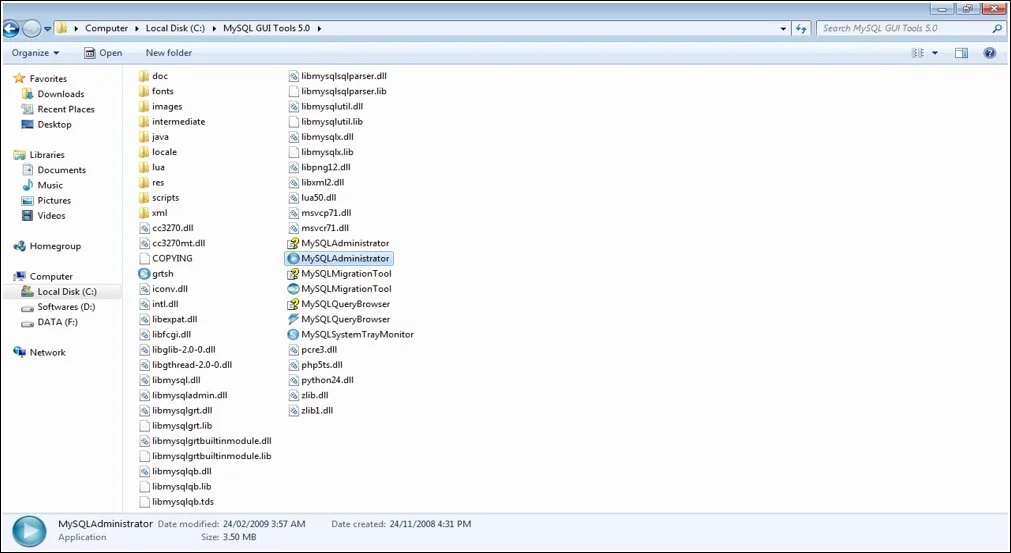Expand the arrow after Computer in breadcrumb

point(137,28)
